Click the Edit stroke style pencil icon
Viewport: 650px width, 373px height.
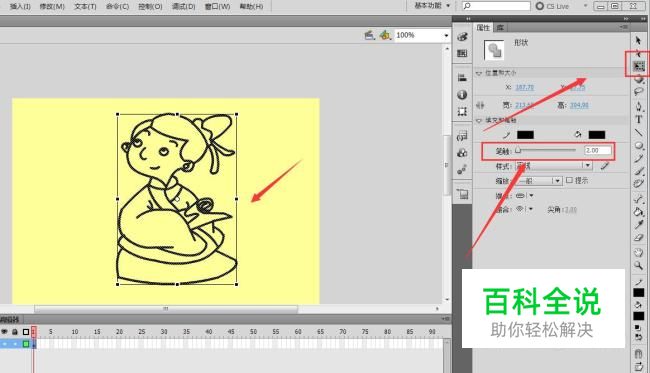605,166
